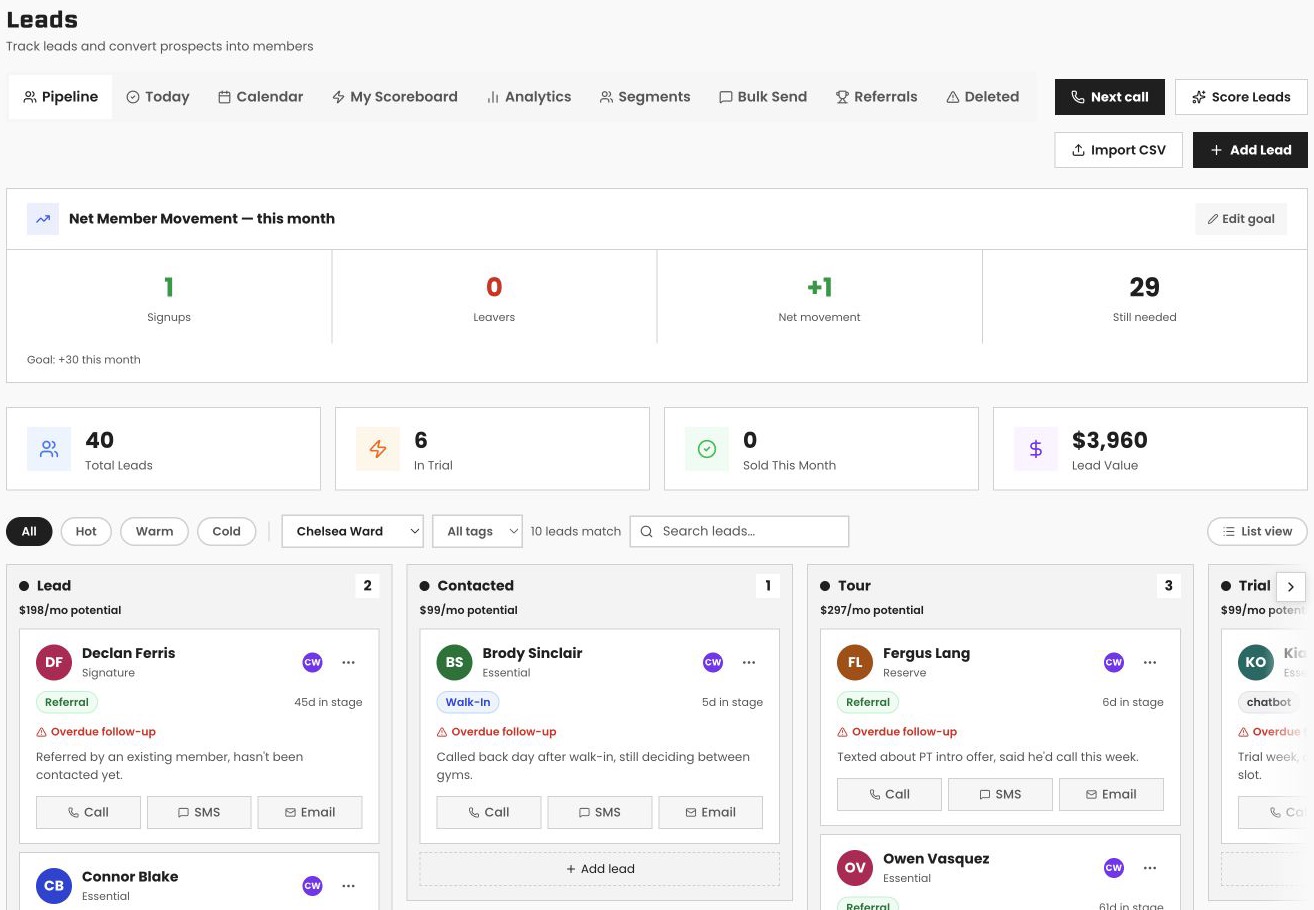Image resolution: width=1314 pixels, height=910 pixels.
Task: Email Fergus Lang
Action: coord(1111,794)
